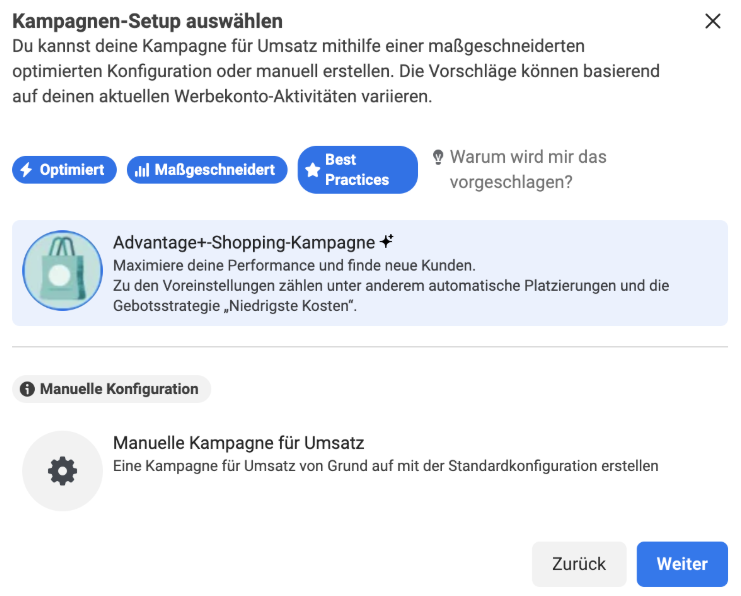Select the shopping bag campaign thumbnail
741x596 pixels.
pyautogui.click(x=62, y=270)
